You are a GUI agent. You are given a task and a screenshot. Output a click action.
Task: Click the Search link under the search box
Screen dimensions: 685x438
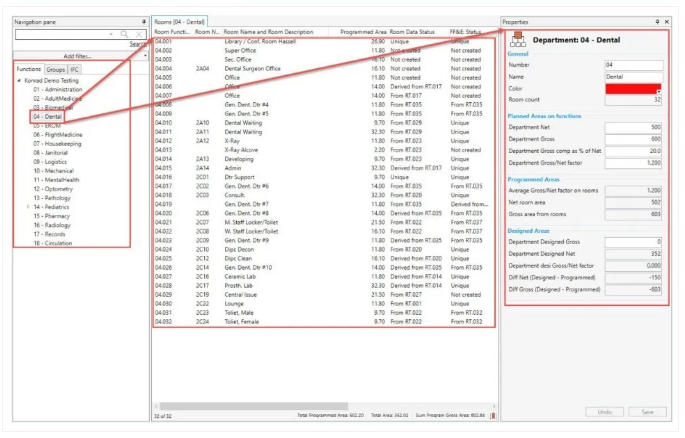tap(138, 44)
